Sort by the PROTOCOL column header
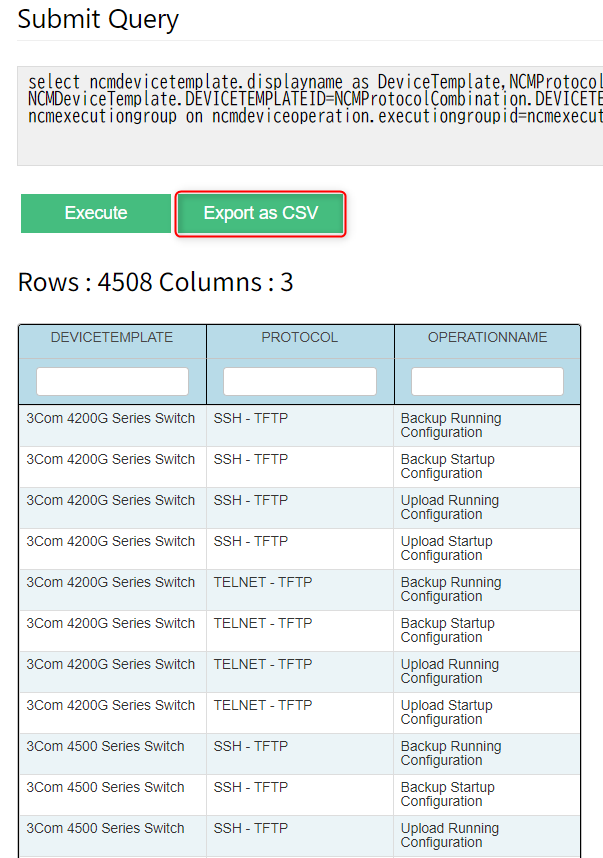The image size is (603, 858). point(300,338)
